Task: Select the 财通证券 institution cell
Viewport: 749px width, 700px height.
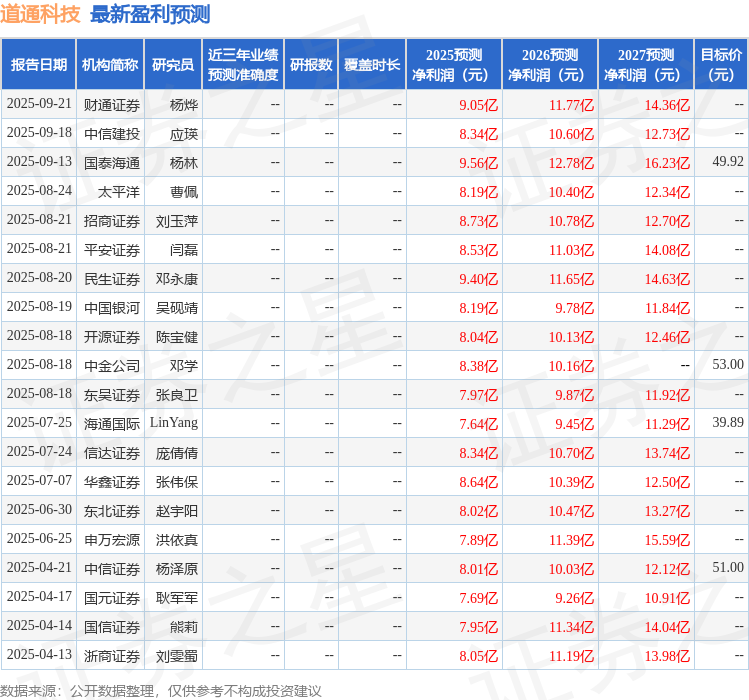Action: click(x=112, y=105)
